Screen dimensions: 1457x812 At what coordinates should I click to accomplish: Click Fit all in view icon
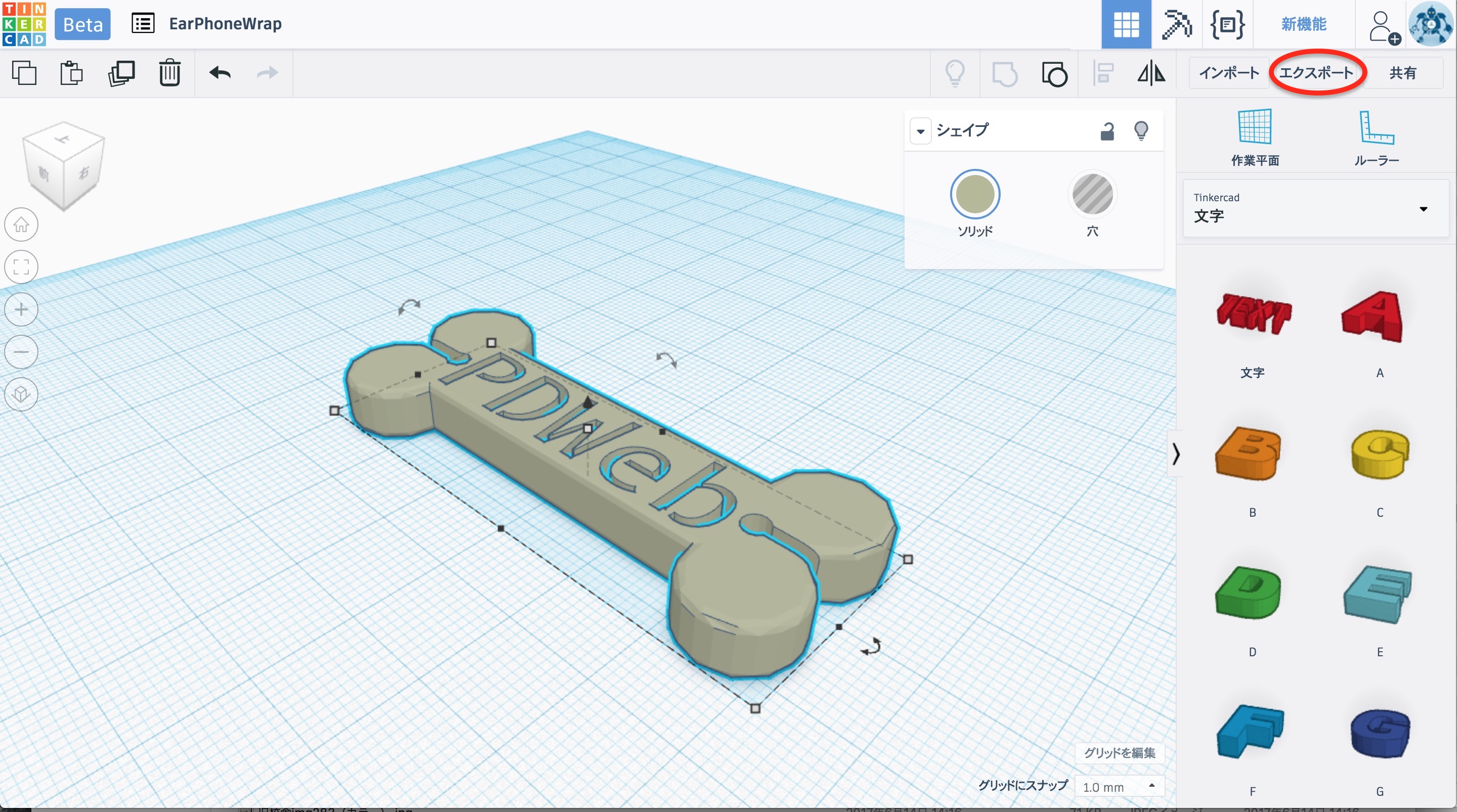click(x=21, y=267)
